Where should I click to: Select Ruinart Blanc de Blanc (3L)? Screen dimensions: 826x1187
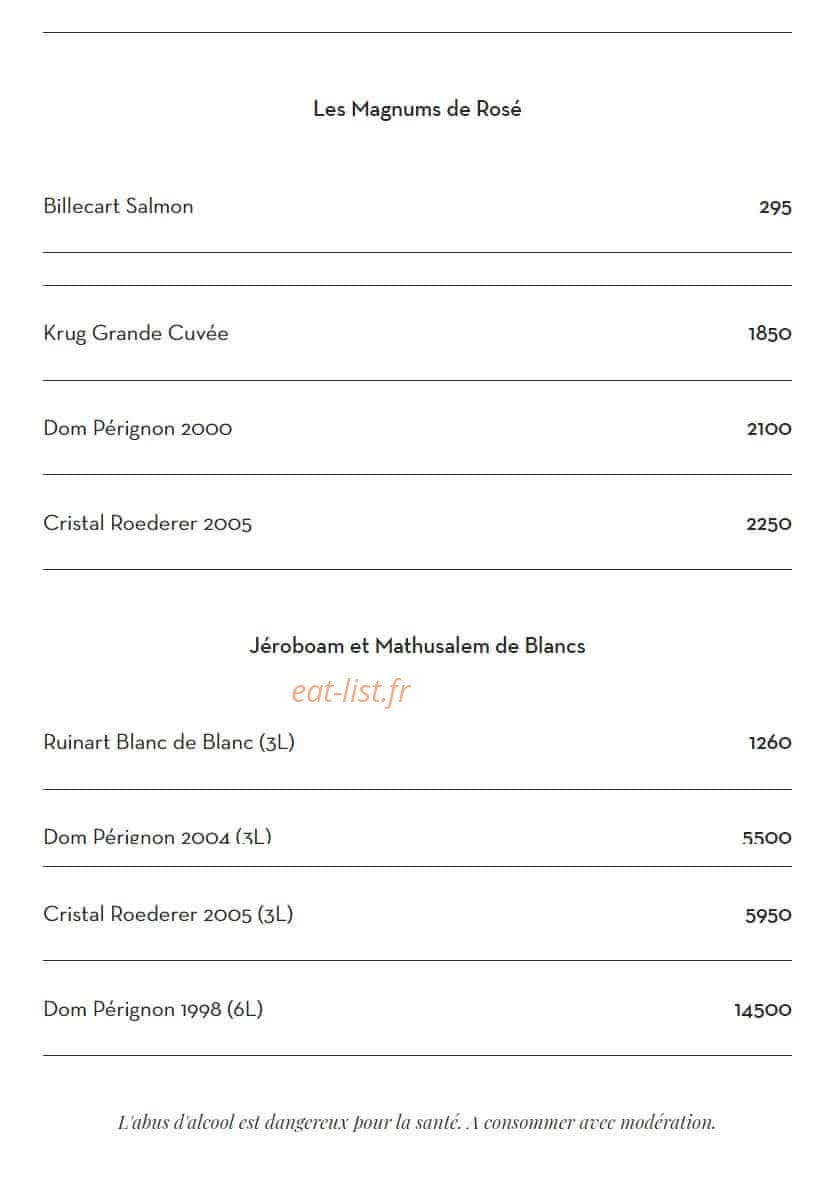coord(169,742)
